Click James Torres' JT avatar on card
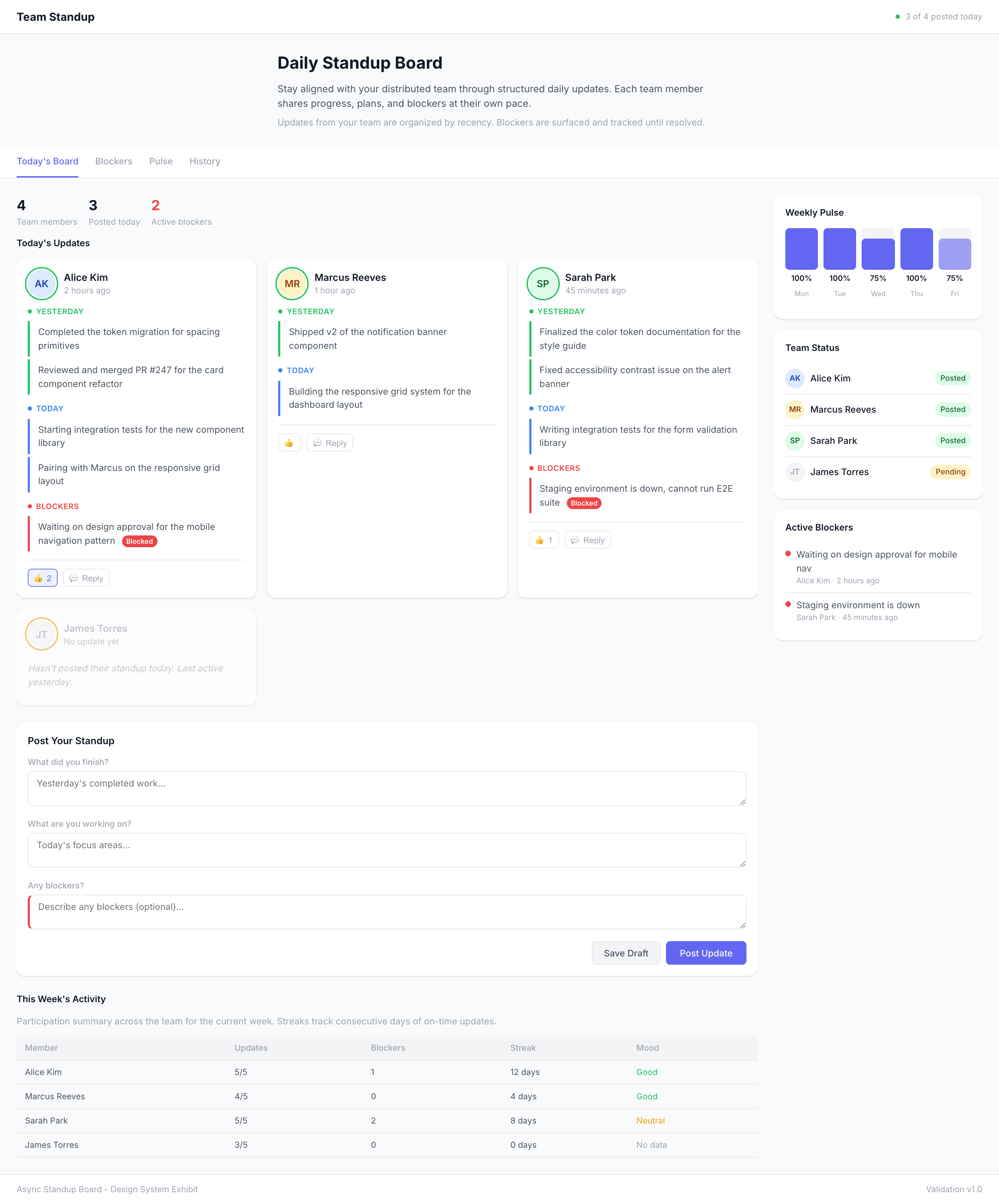Screen dimensions: 999x1204 point(41,634)
